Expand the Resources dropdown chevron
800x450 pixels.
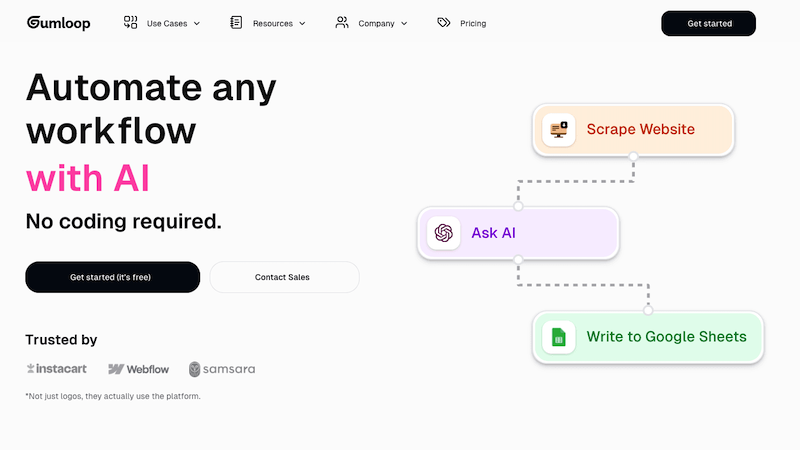coord(302,23)
